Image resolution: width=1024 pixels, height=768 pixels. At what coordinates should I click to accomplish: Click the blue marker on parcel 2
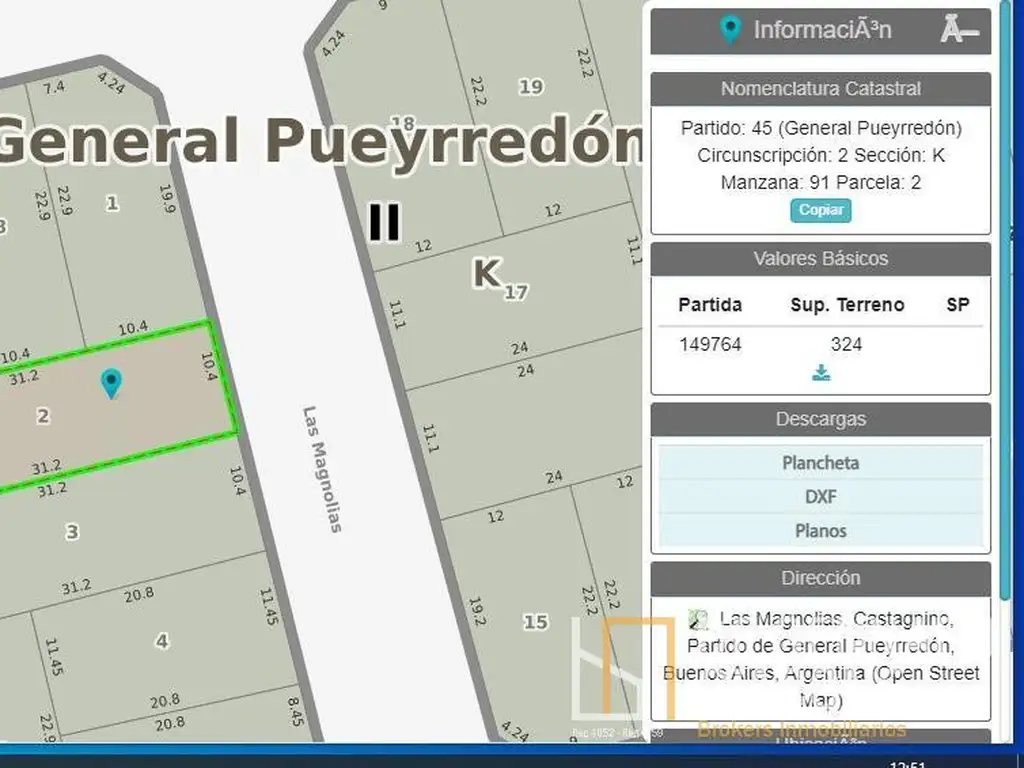[x=111, y=382]
